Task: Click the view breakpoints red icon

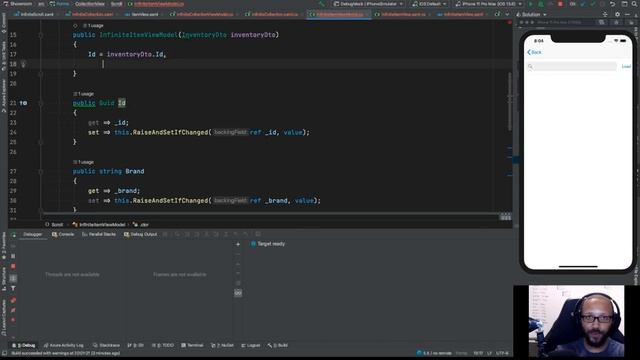Action: [13, 300]
